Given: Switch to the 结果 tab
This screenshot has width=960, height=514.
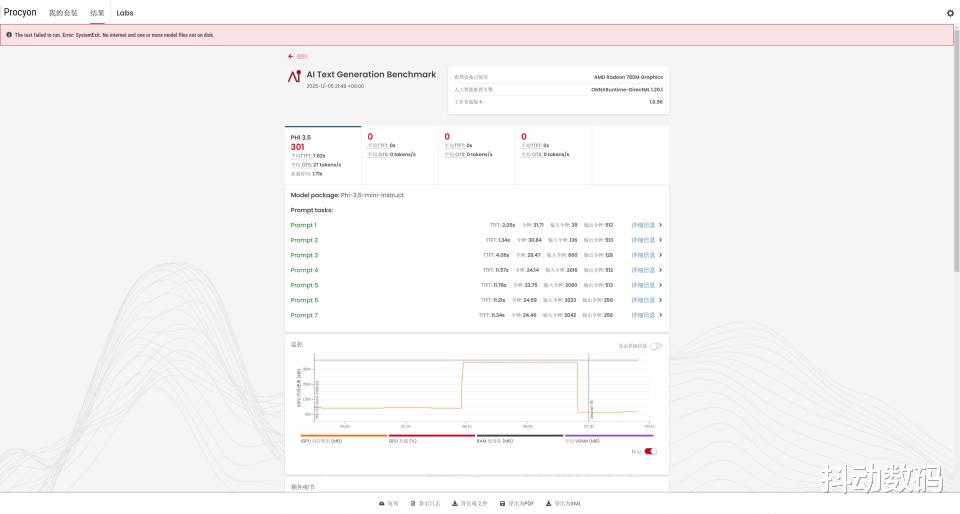Looking at the screenshot, I should coord(97,13).
